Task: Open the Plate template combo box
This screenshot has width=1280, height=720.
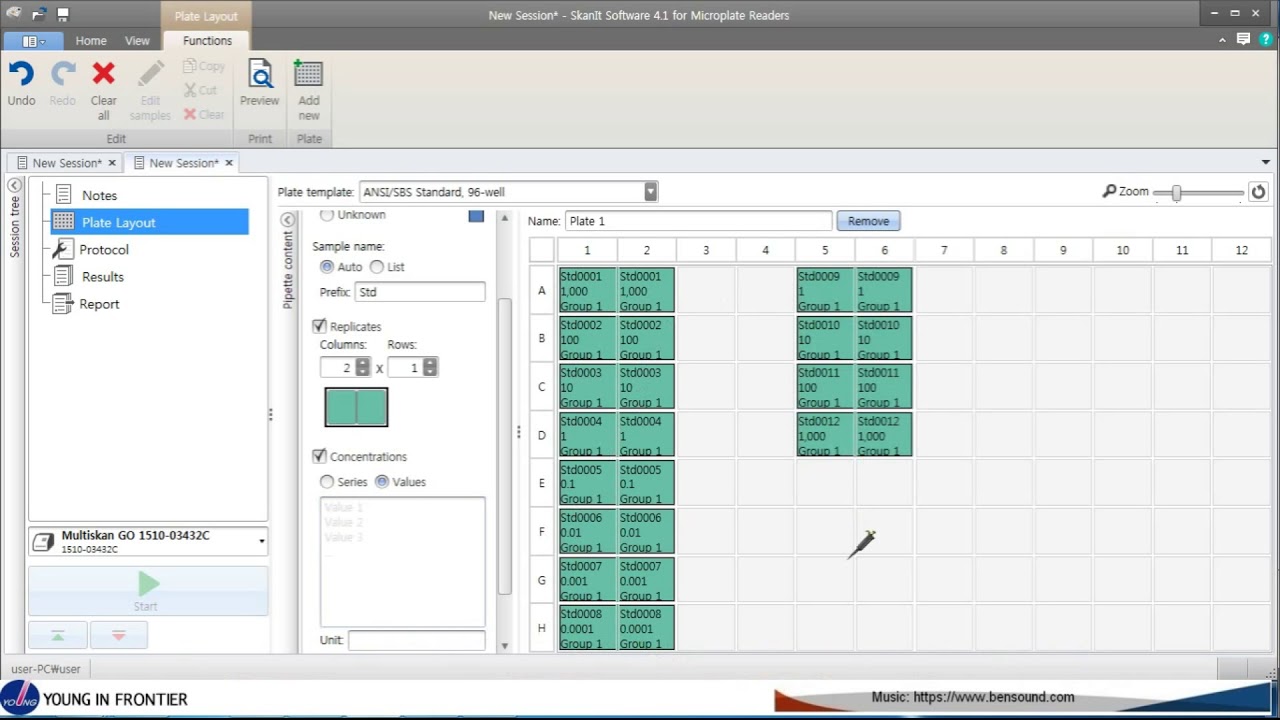Action: point(507,192)
